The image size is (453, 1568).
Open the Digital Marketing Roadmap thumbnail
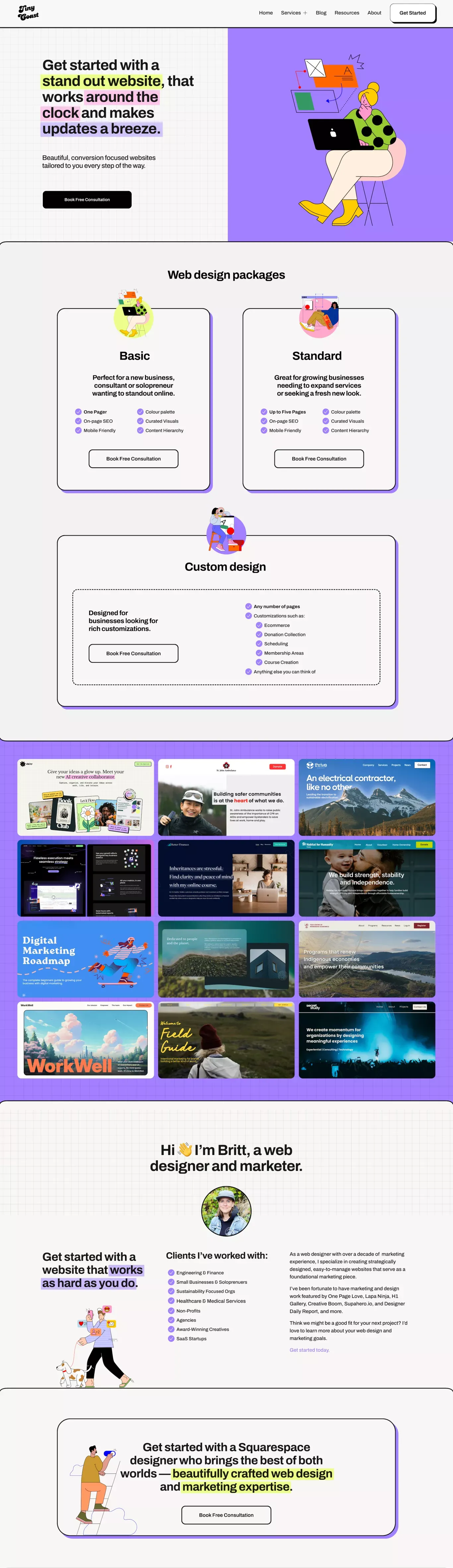85,959
